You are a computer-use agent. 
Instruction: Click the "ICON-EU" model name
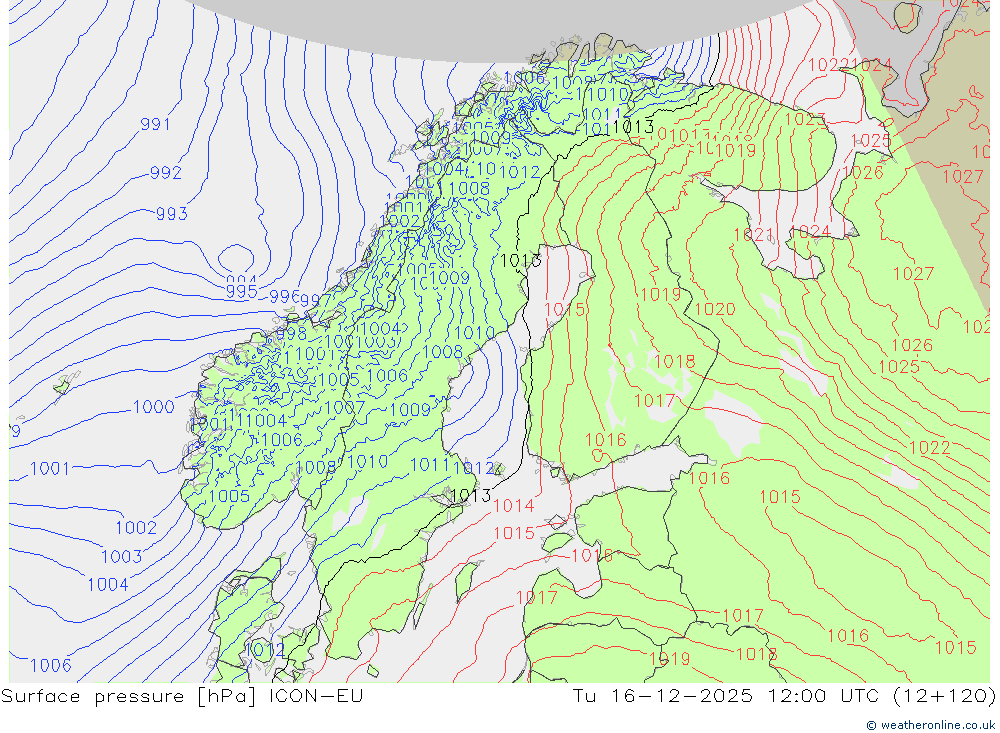pyautogui.click(x=316, y=695)
